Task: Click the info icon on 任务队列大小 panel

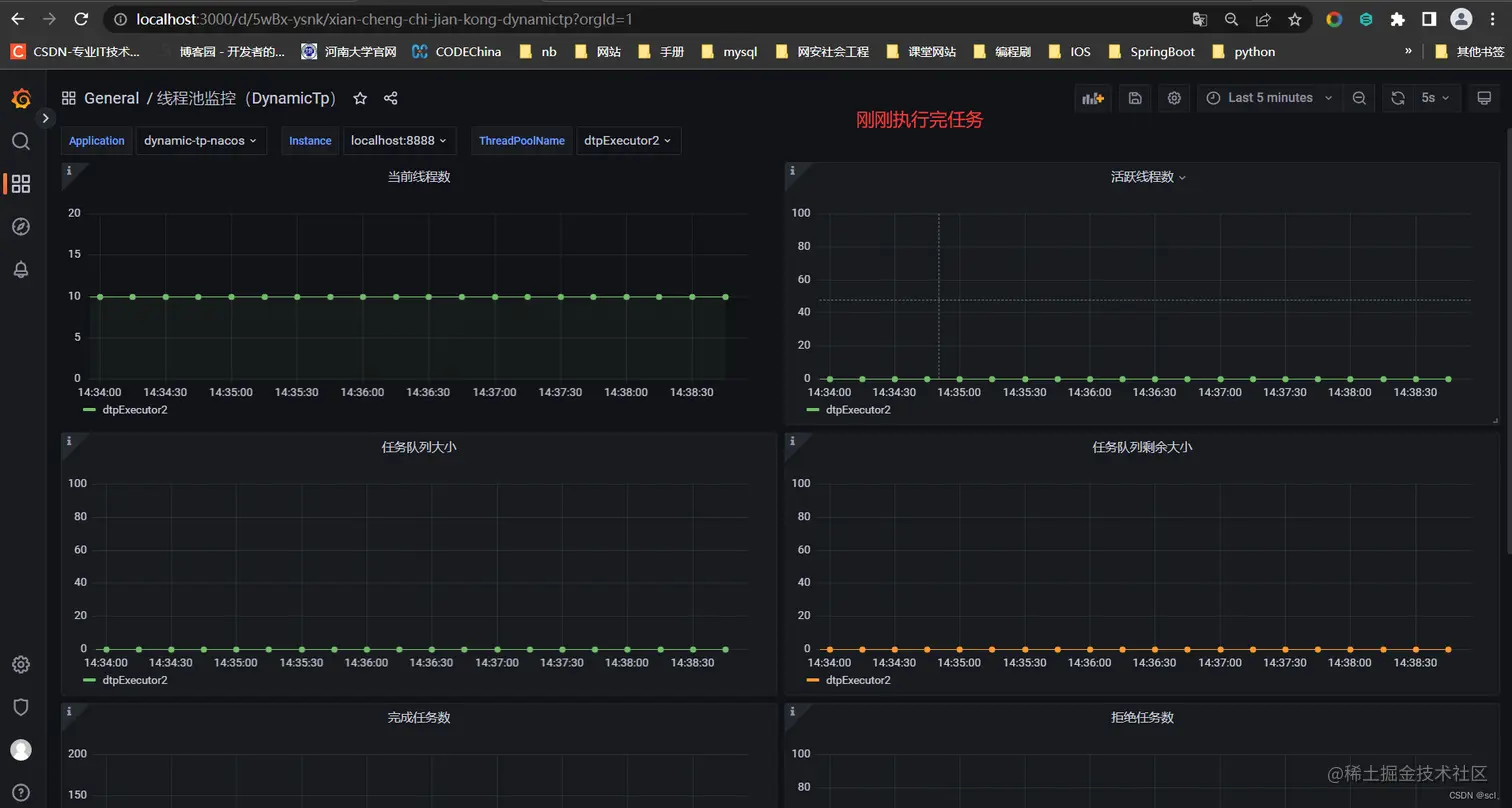Action: (69, 441)
